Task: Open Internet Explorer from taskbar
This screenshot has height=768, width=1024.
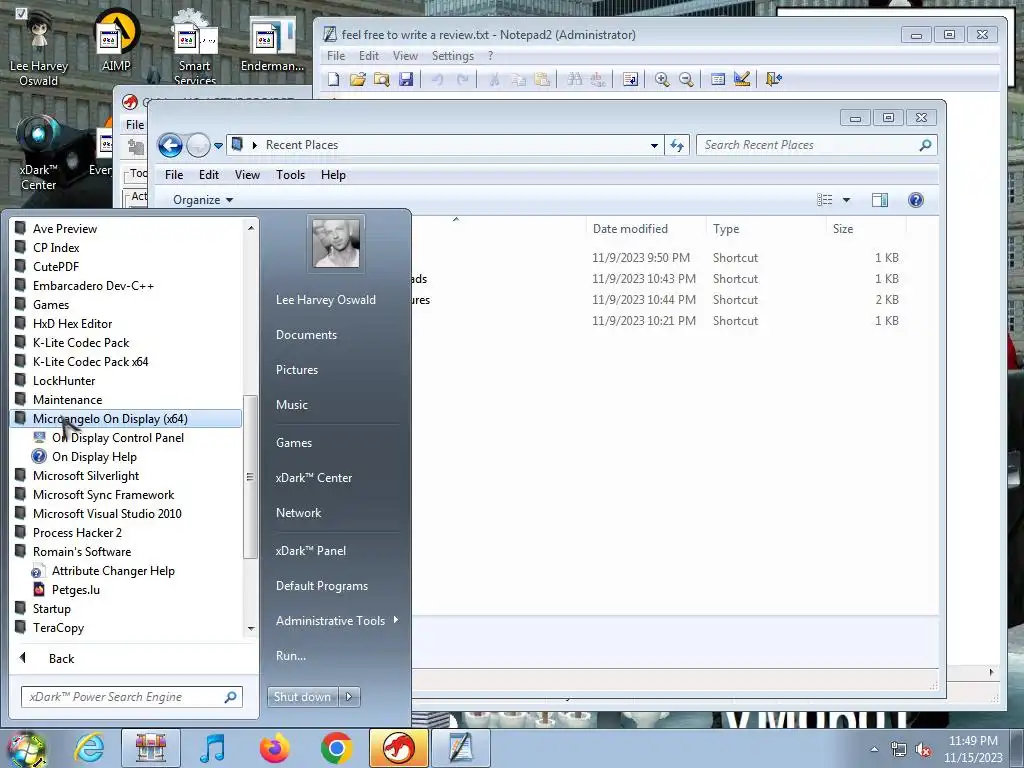Action: (x=89, y=748)
